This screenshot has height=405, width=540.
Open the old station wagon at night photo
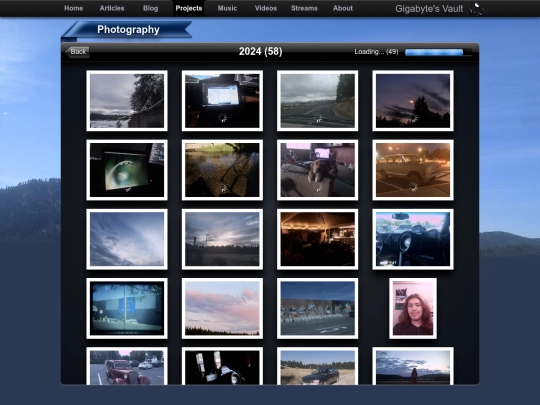click(x=413, y=170)
